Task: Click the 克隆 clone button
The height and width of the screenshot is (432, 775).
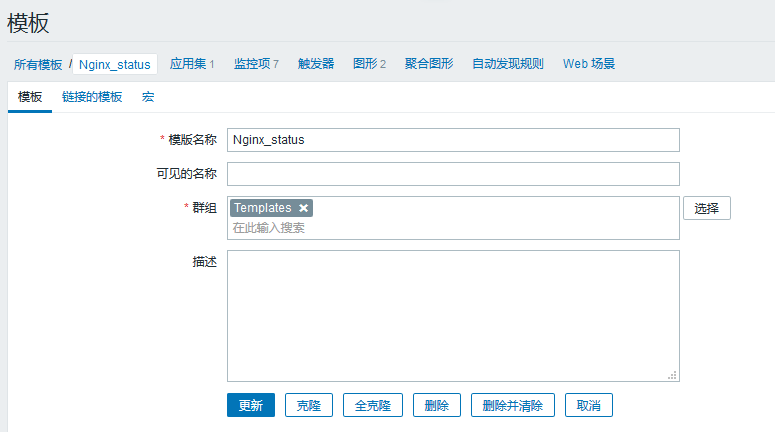Action: (308, 405)
